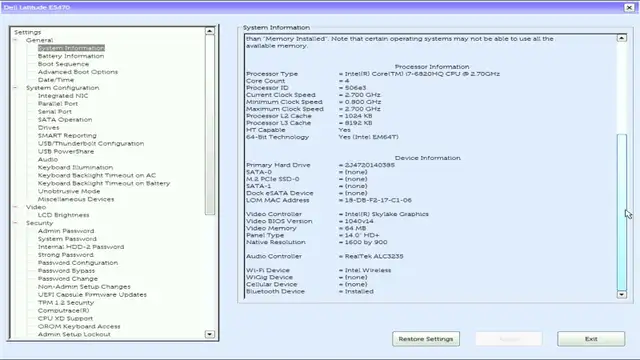Click the Panel Type value 14.0" HD+
Image resolution: width=640 pixels, height=360 pixels.
point(362,235)
